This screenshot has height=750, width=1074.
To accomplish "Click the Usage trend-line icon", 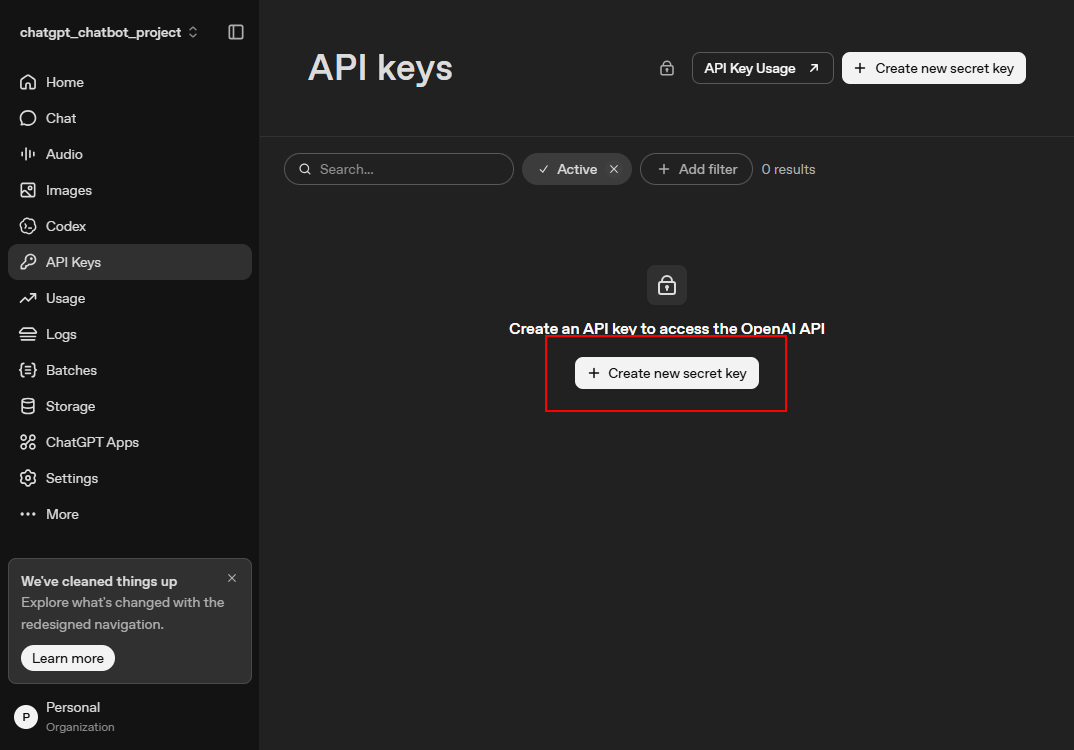I will [28, 298].
